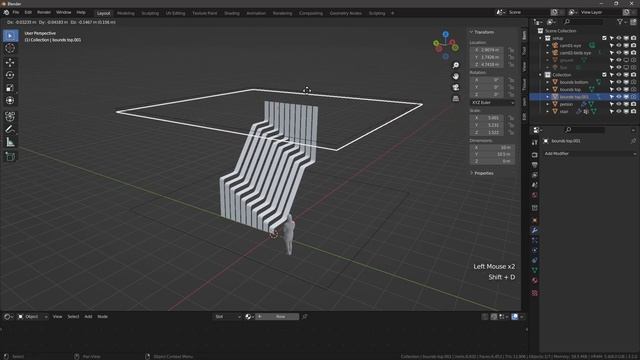This screenshot has height=360, width=640.
Task: Open the Help menu
Action: click(x=81, y=13)
